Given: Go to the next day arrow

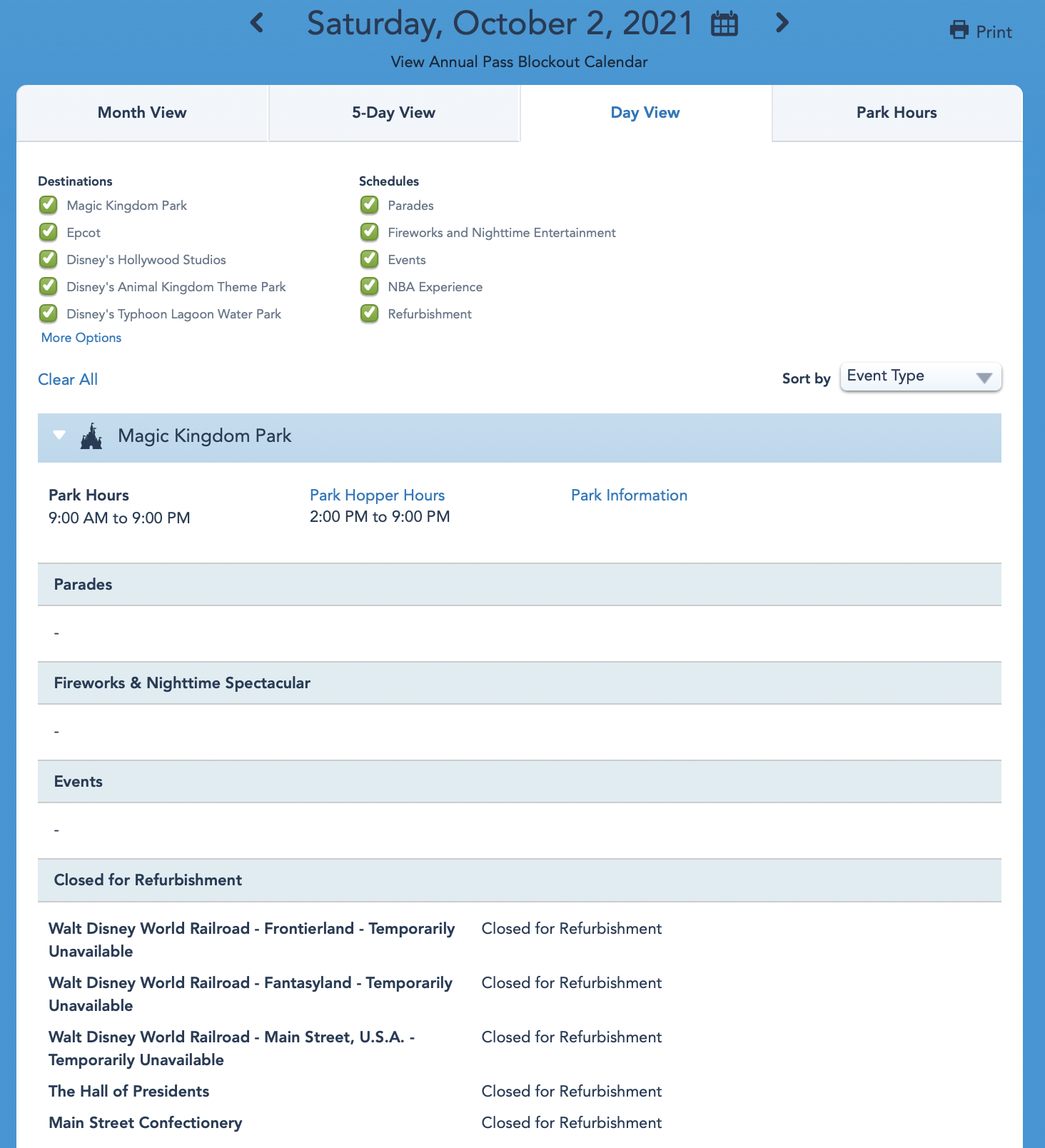Looking at the screenshot, I should point(782,23).
